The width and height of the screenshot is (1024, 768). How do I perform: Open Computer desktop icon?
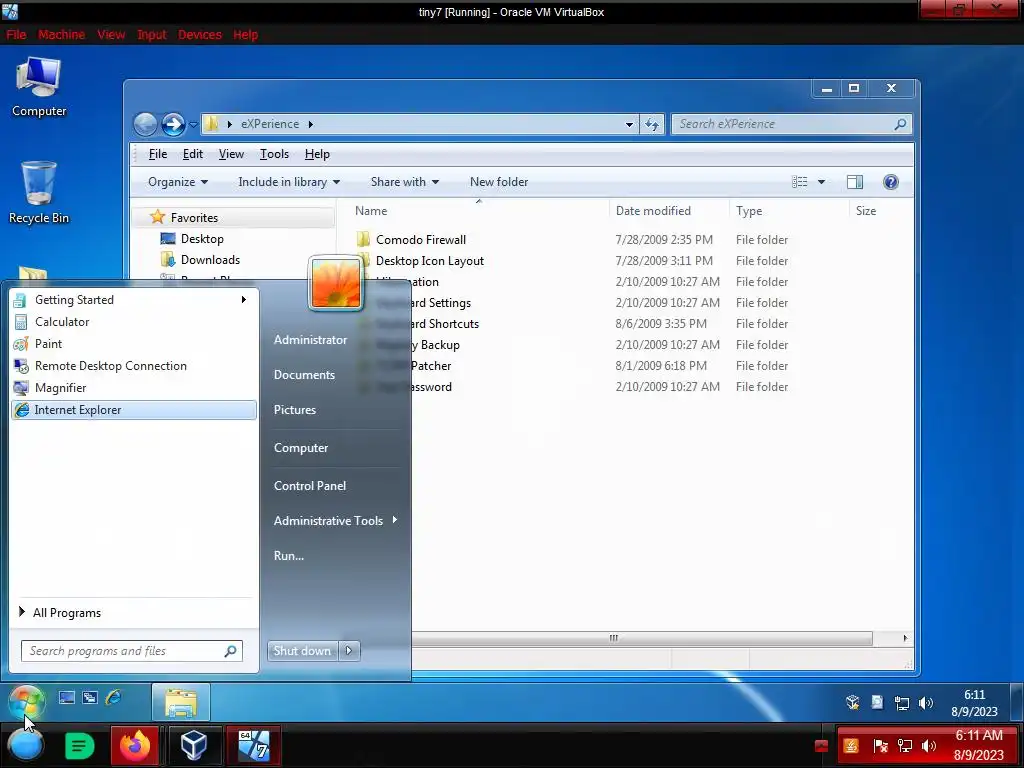click(39, 88)
